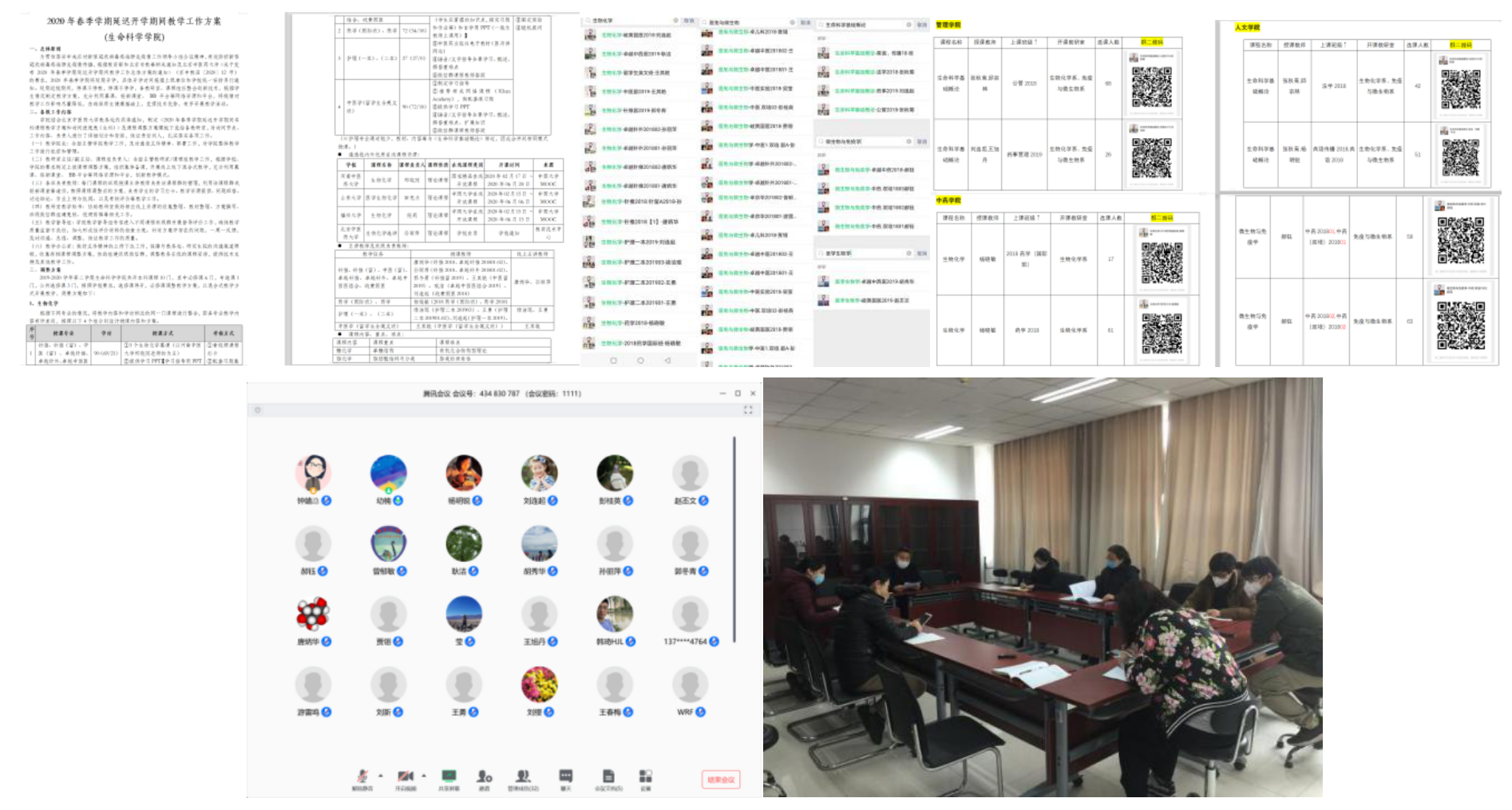The width and height of the screenshot is (1512, 810).
Task: Open the chat bubble icon
Action: (565, 776)
